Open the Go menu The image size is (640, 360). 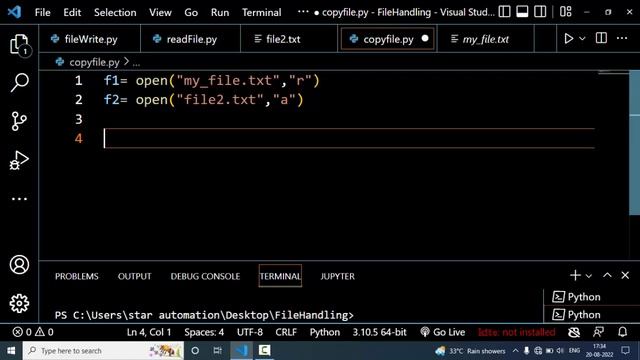coord(191,12)
